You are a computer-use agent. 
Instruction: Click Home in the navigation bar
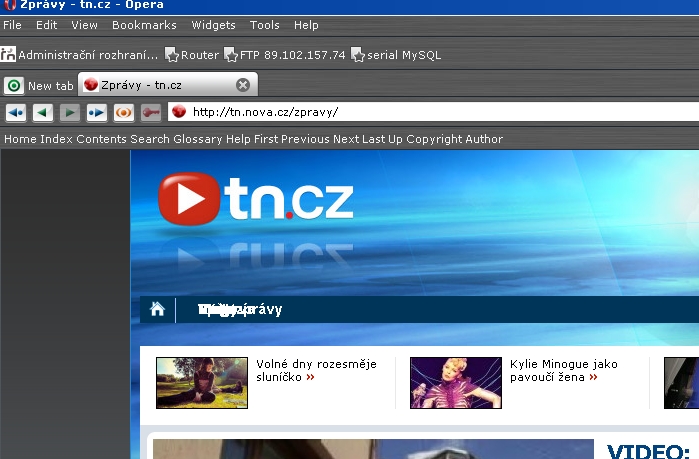pyautogui.click(x=20, y=139)
